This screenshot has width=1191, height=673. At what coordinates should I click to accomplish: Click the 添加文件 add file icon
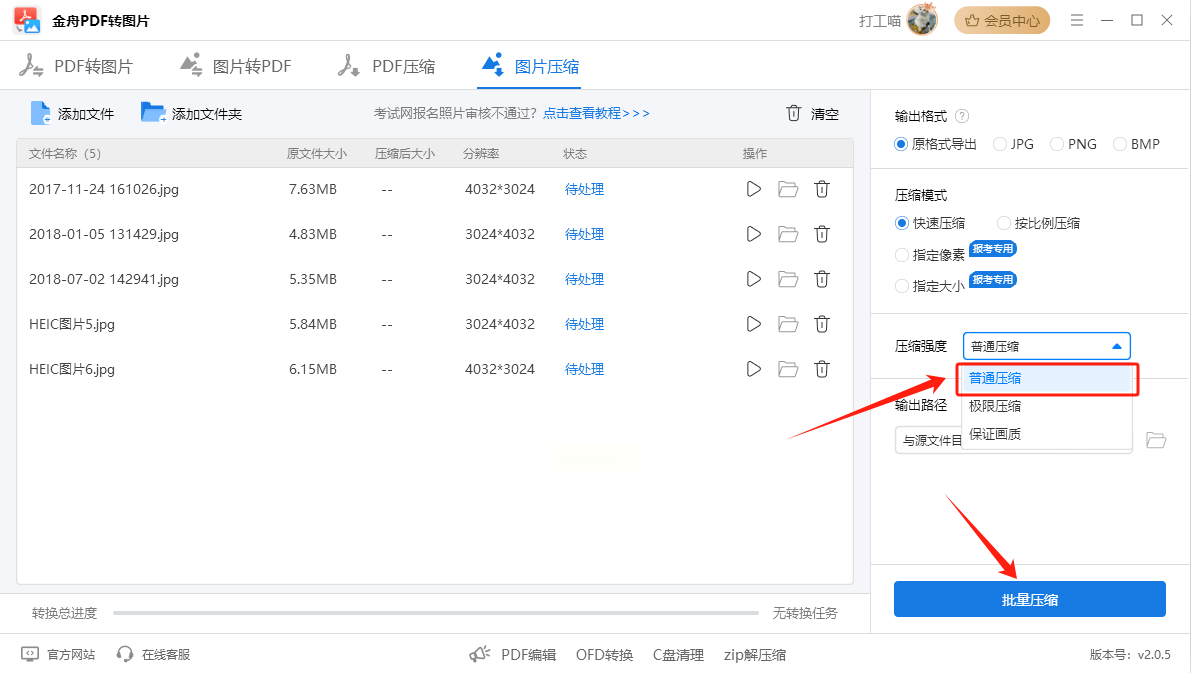pos(40,113)
